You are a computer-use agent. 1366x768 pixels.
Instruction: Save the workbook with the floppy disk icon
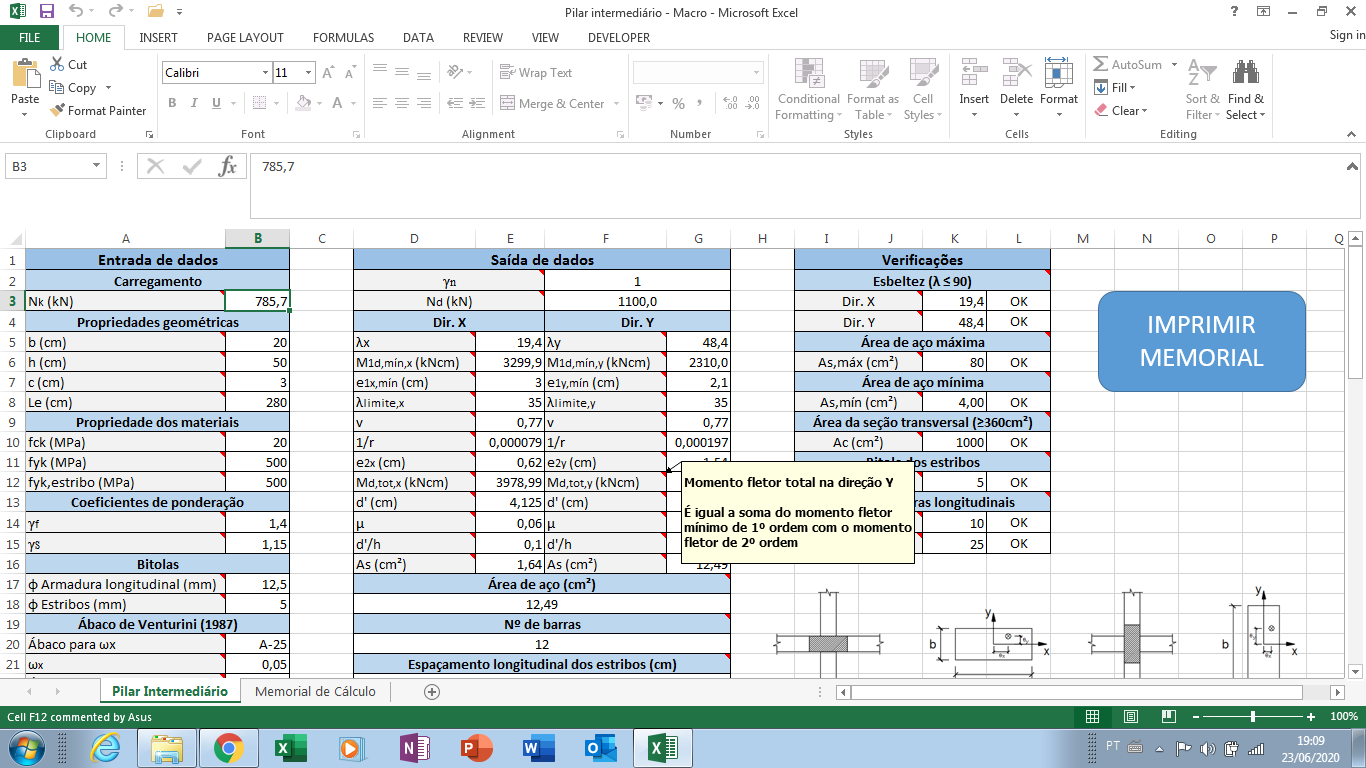(x=46, y=11)
